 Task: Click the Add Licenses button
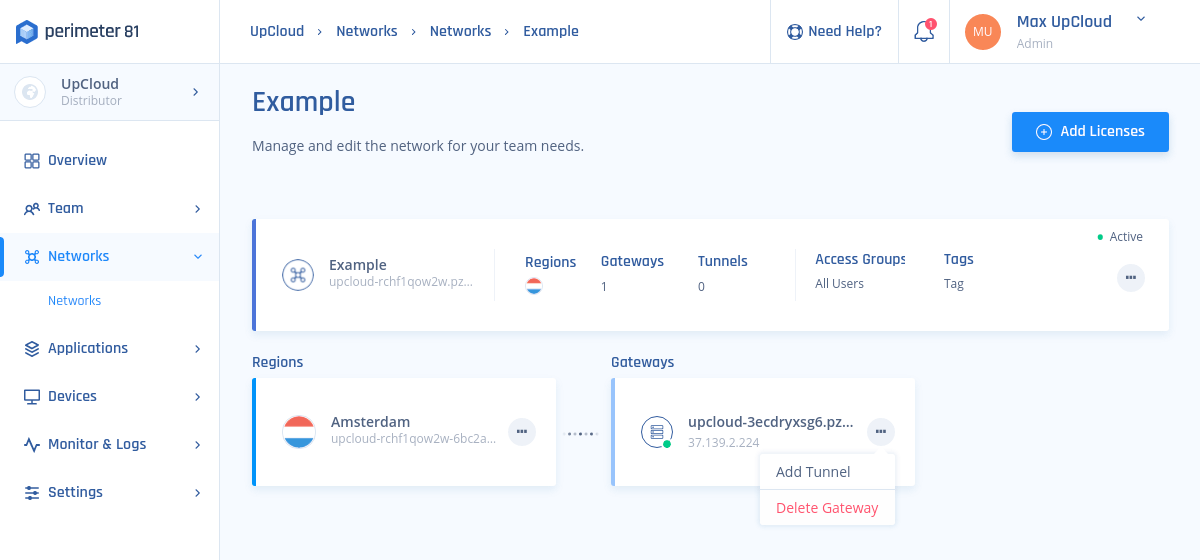[1090, 132]
